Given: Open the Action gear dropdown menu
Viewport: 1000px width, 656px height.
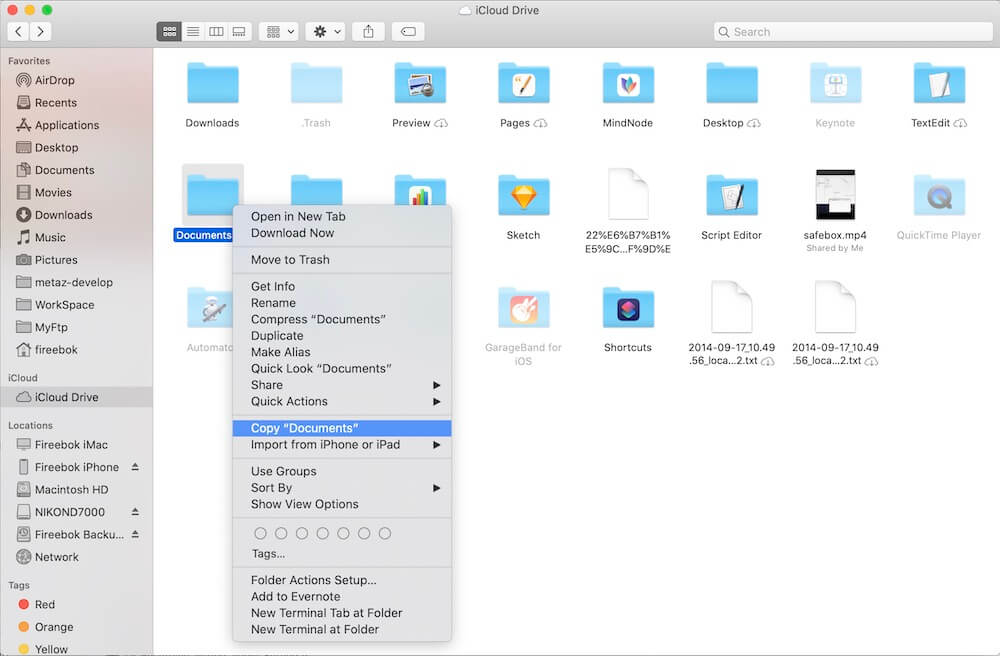Looking at the screenshot, I should [327, 32].
